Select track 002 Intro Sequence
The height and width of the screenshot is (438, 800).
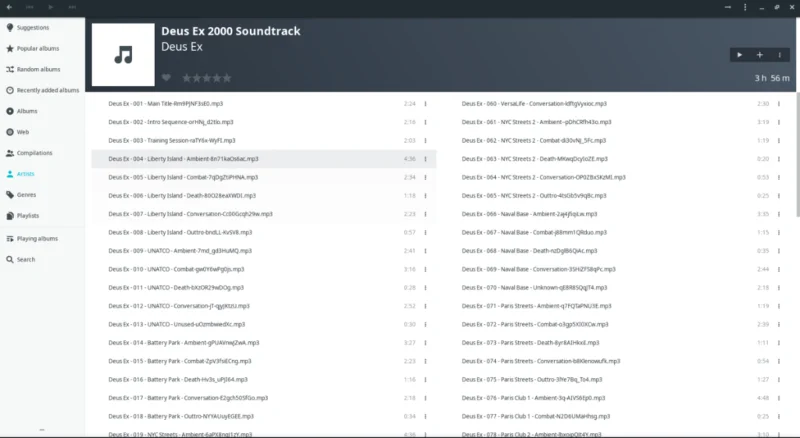(x=264, y=122)
